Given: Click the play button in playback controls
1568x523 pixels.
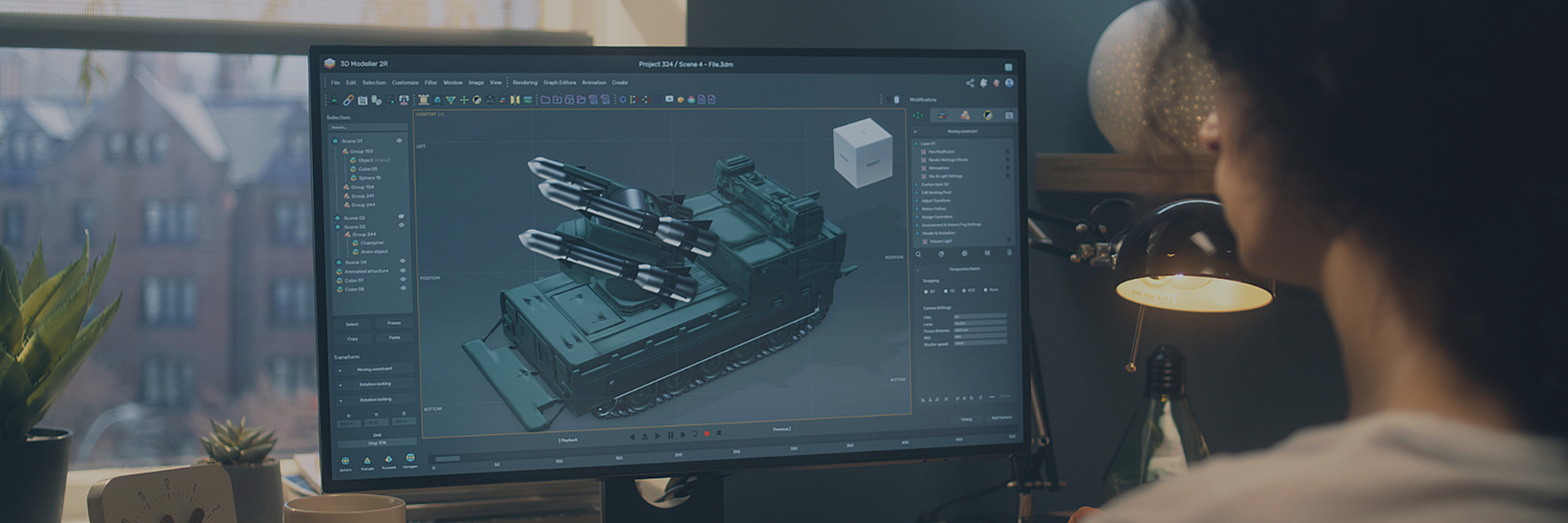Looking at the screenshot, I should click(x=657, y=436).
